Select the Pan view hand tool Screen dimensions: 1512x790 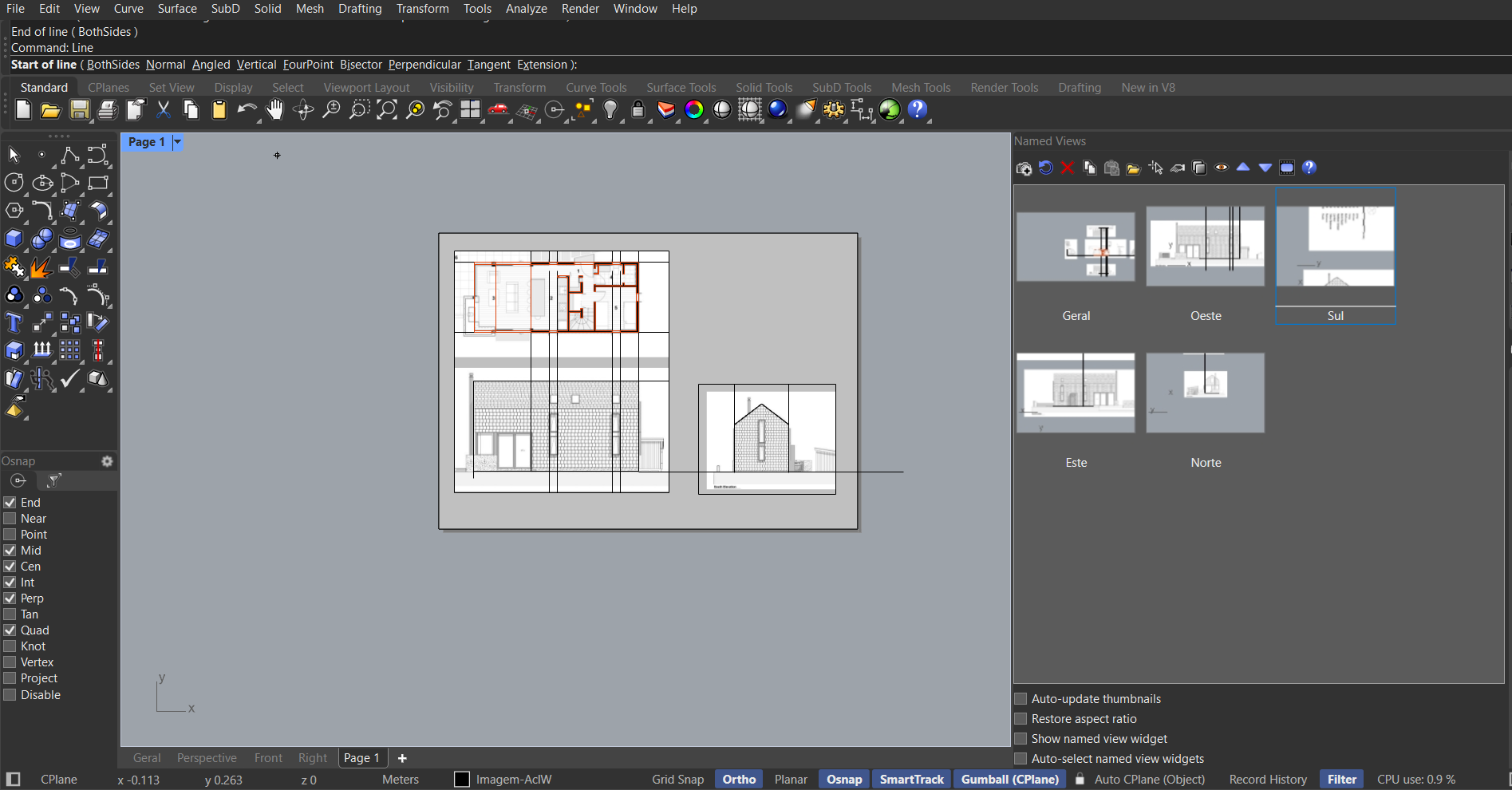click(274, 110)
